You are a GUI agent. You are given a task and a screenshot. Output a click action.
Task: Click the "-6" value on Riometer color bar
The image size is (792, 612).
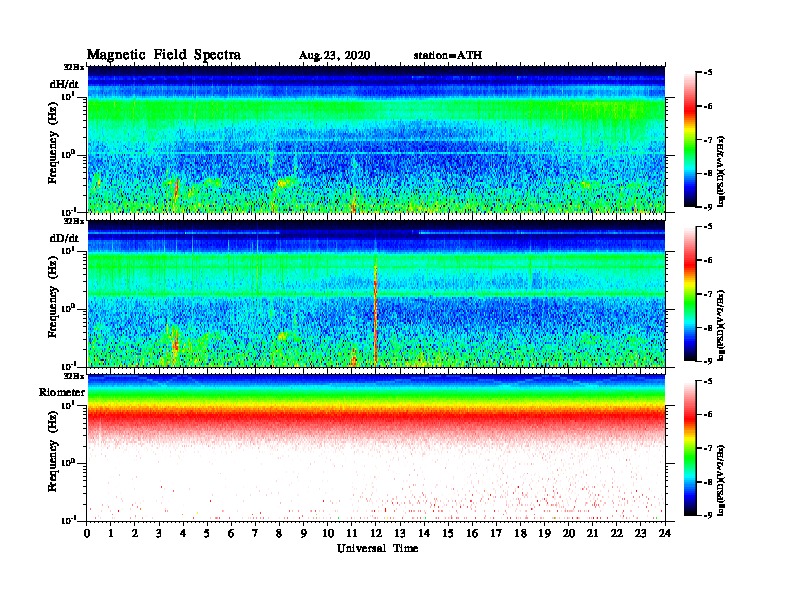[708, 414]
